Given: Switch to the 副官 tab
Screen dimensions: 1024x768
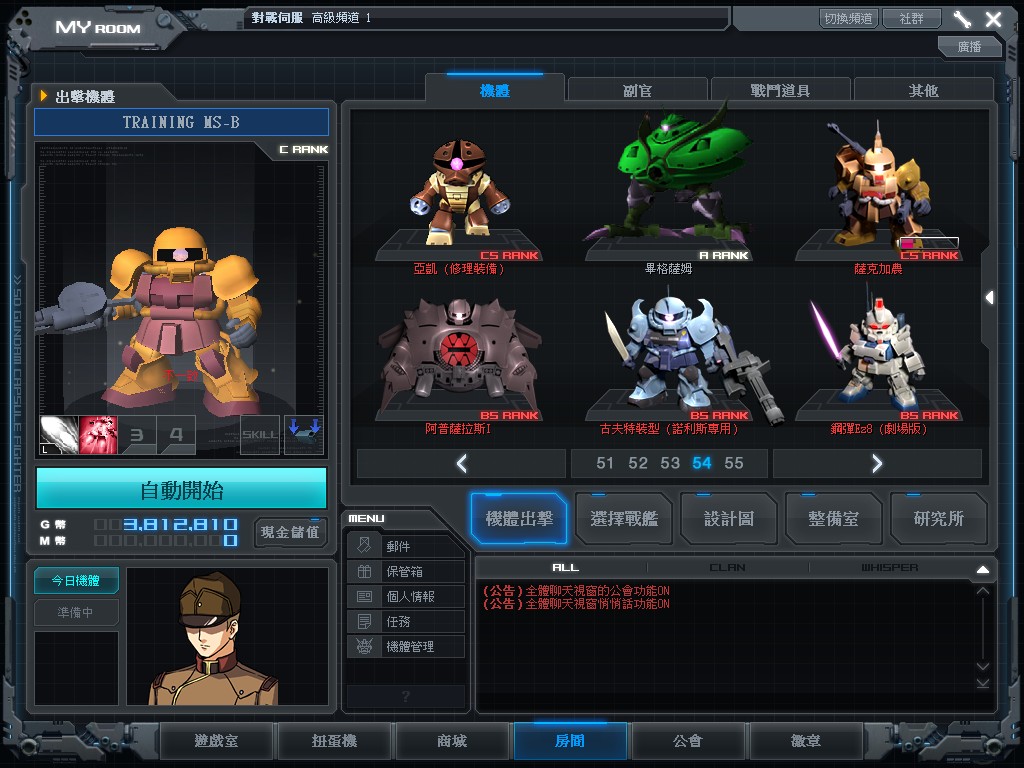Looking at the screenshot, I should (x=637, y=90).
